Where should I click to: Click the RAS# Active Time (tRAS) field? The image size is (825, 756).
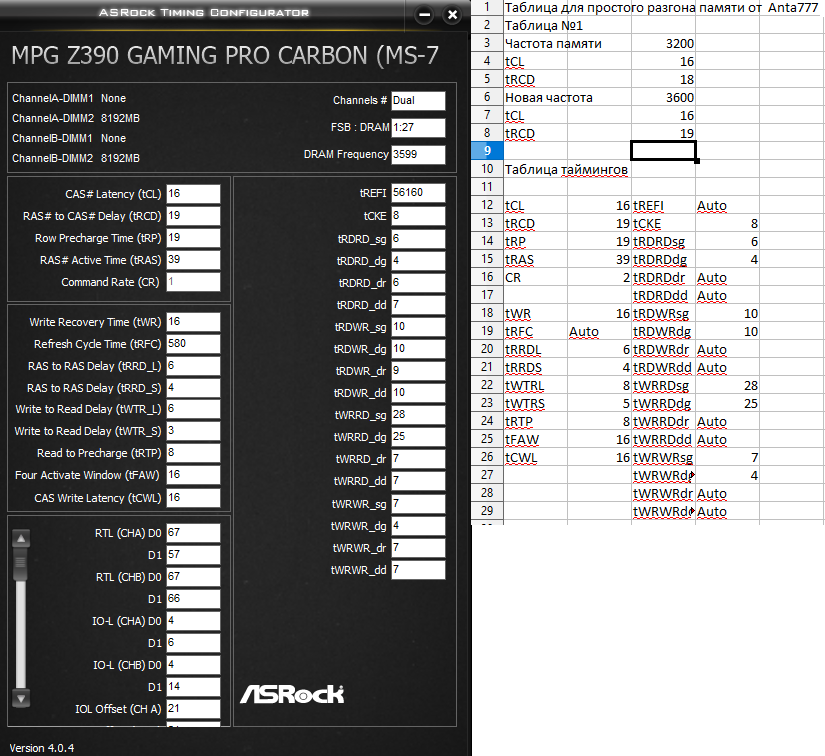(x=193, y=260)
